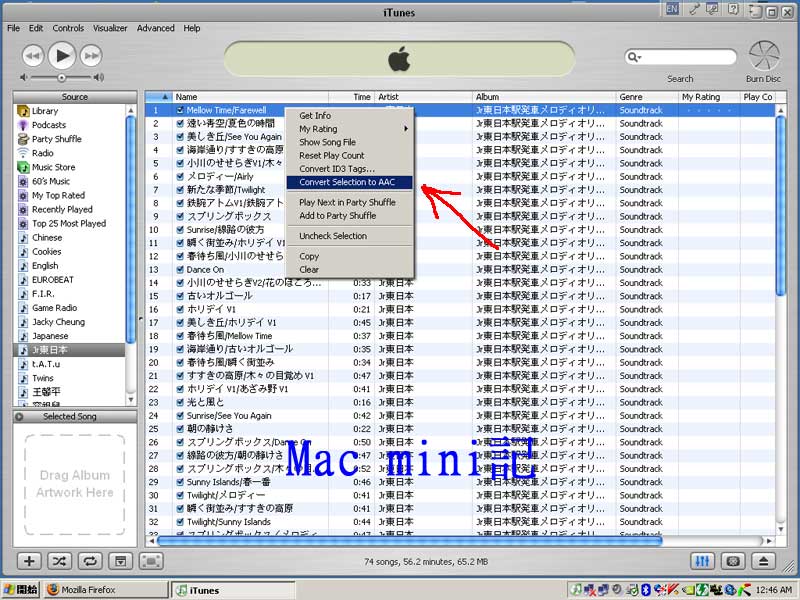The height and width of the screenshot is (600, 800).
Task: Click the Bluetooth icon in the system tray
Action: tap(645, 589)
